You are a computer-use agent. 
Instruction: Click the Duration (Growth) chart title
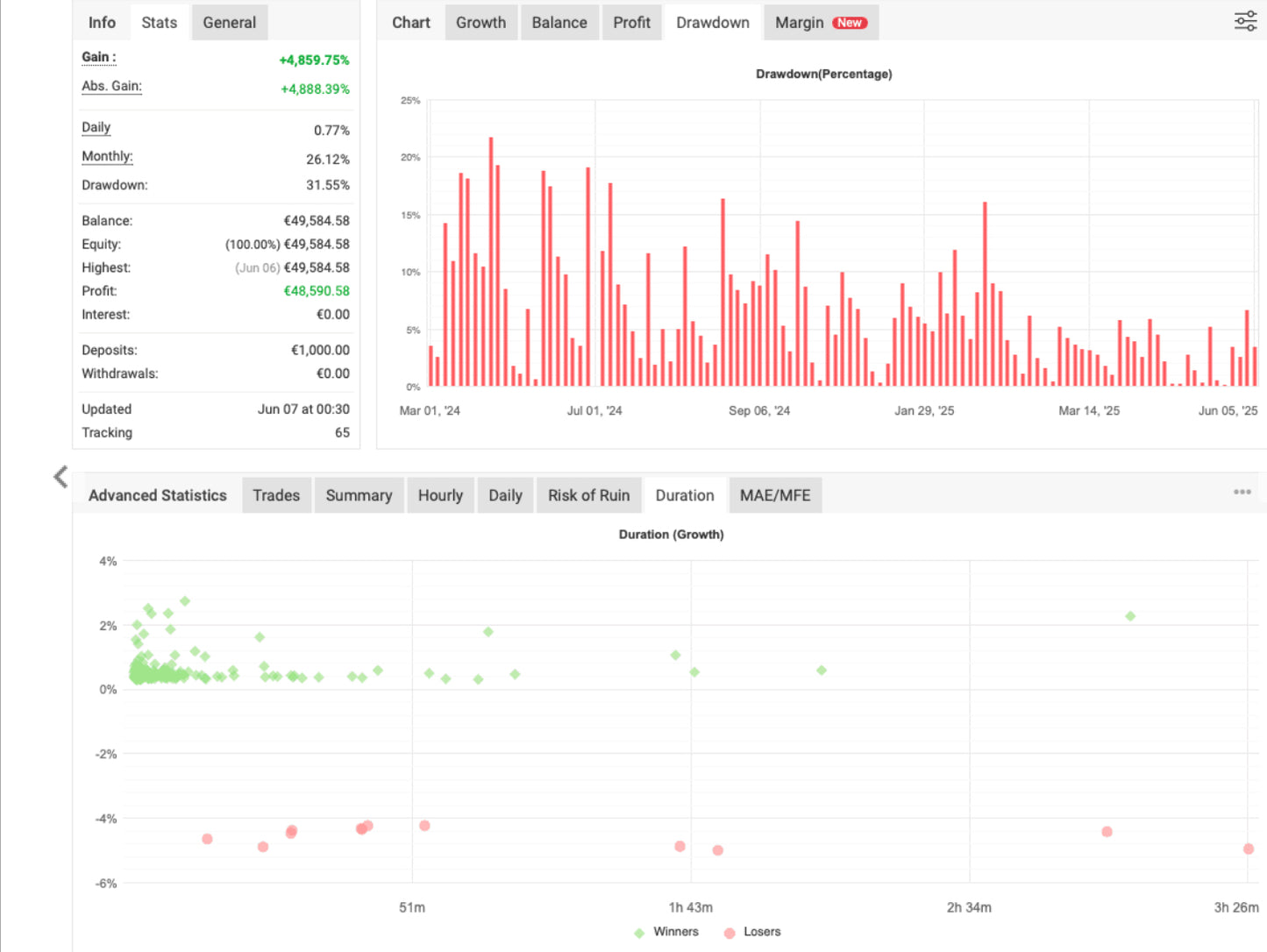coord(672,534)
